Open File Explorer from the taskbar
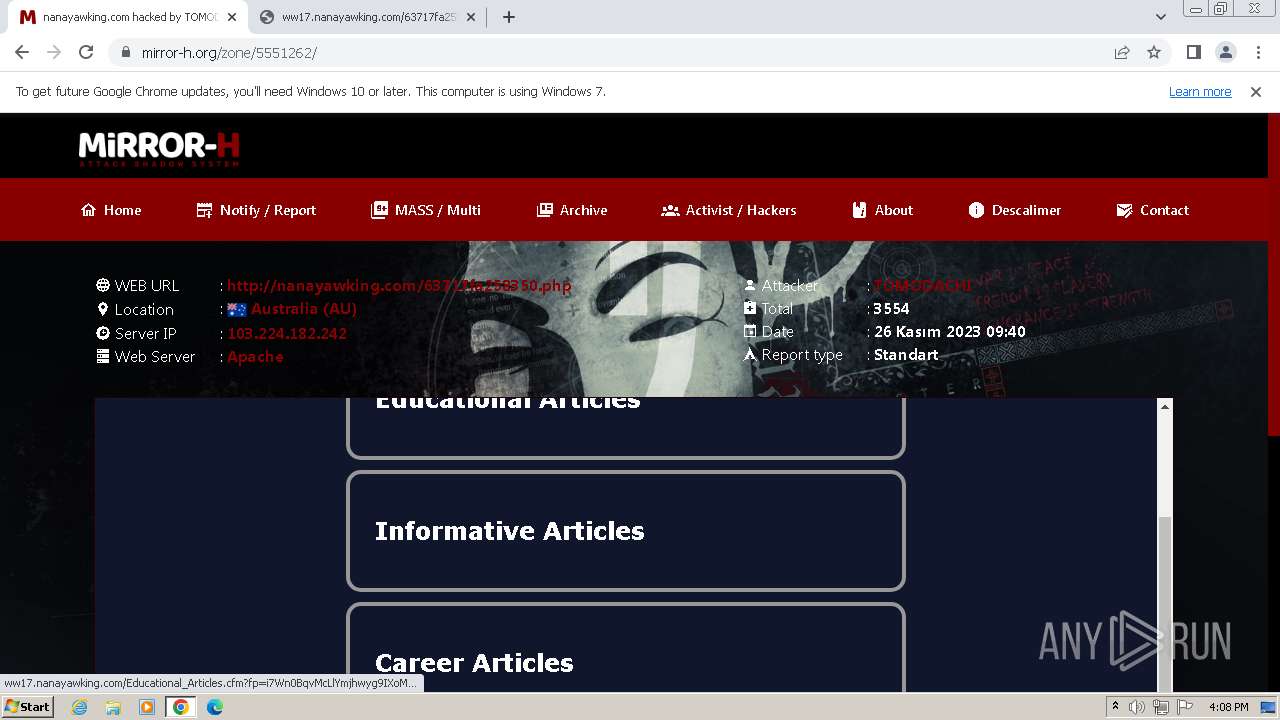Viewport: 1280px width, 720px height. [113, 707]
